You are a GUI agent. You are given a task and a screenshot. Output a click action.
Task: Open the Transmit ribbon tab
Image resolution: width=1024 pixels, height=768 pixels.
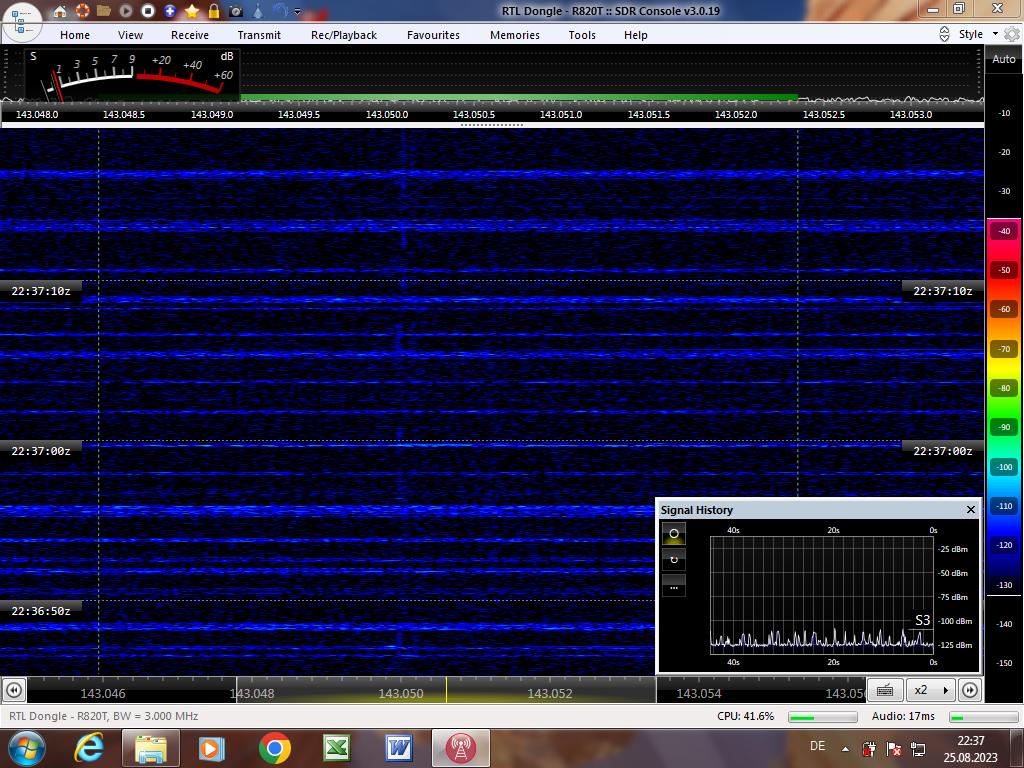(x=259, y=35)
